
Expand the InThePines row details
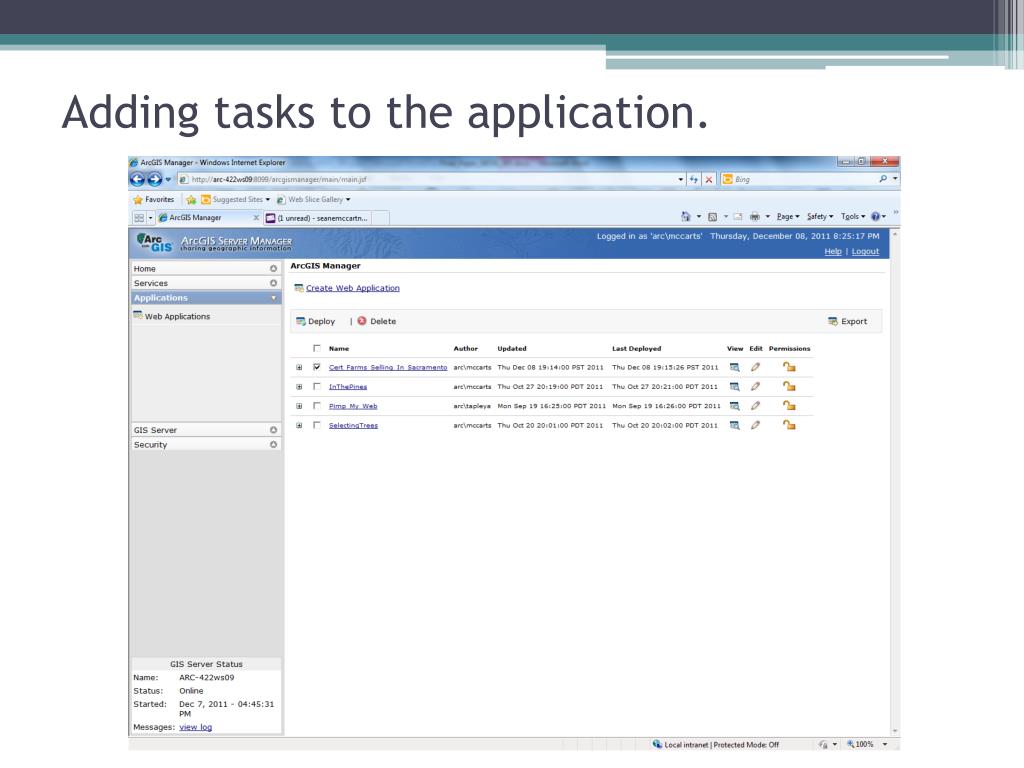point(299,387)
